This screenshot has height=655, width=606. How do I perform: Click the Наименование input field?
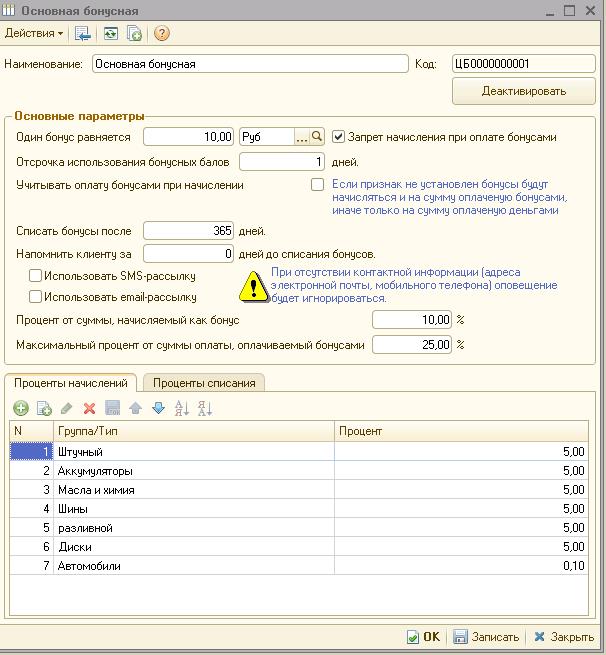250,64
